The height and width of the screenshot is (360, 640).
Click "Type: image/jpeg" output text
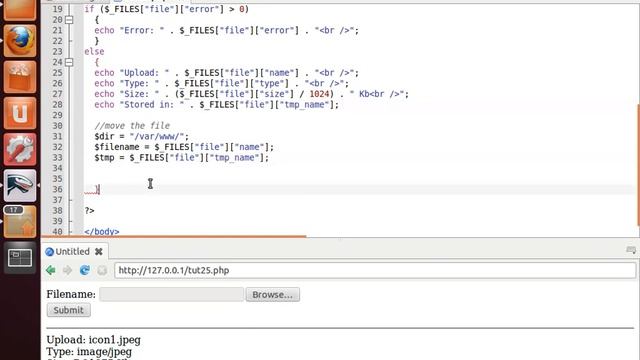click(x=89, y=351)
